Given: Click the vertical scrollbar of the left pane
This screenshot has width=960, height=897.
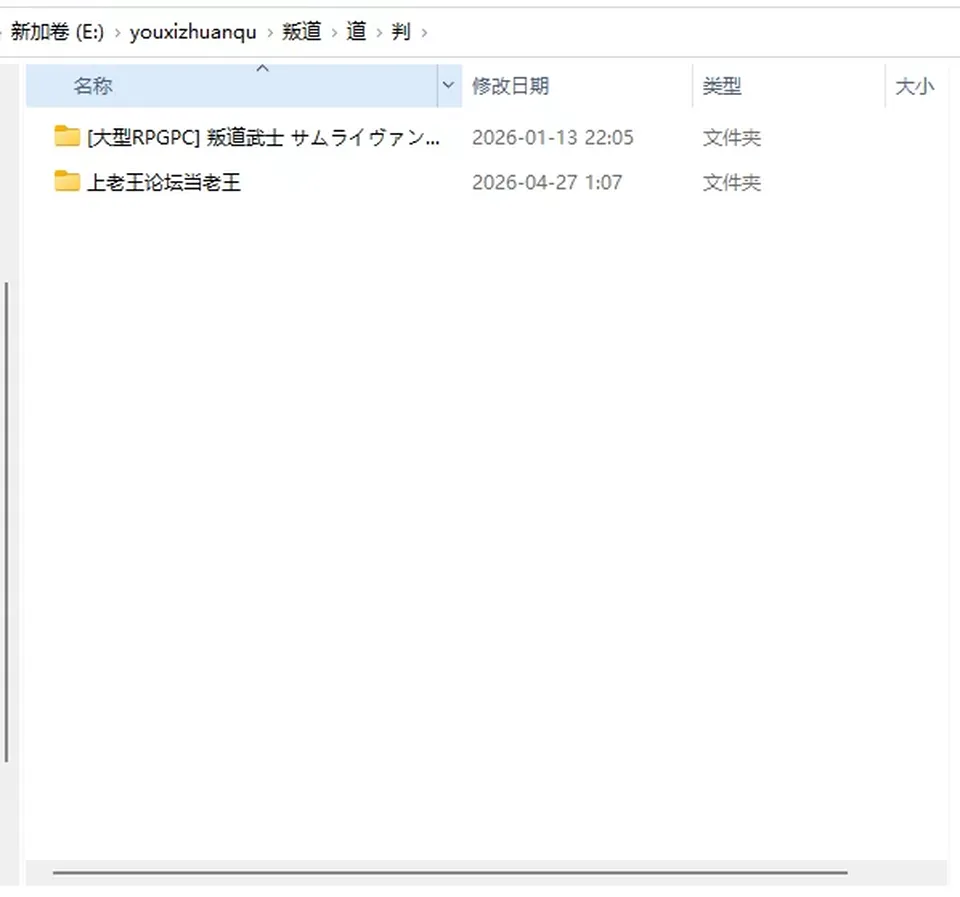Looking at the screenshot, I should coord(7,522).
